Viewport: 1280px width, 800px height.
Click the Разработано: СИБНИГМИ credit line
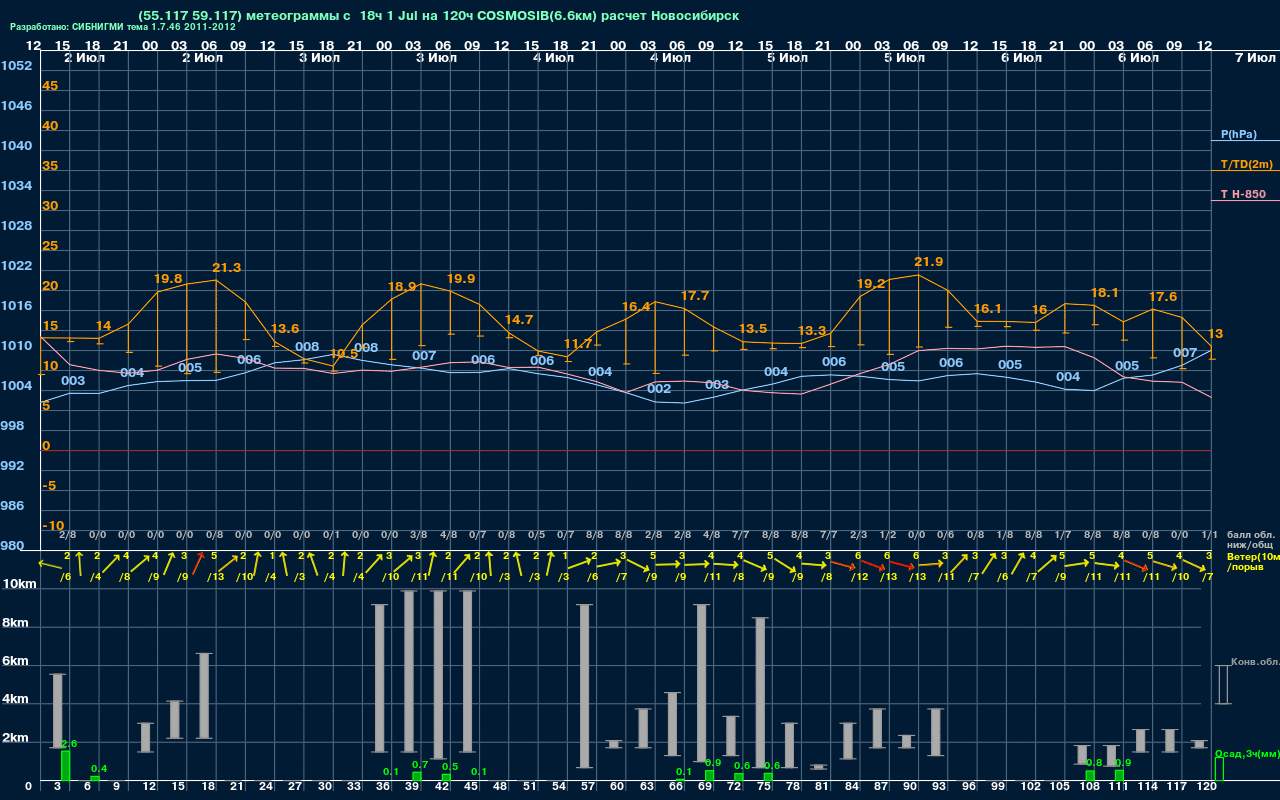(x=122, y=27)
